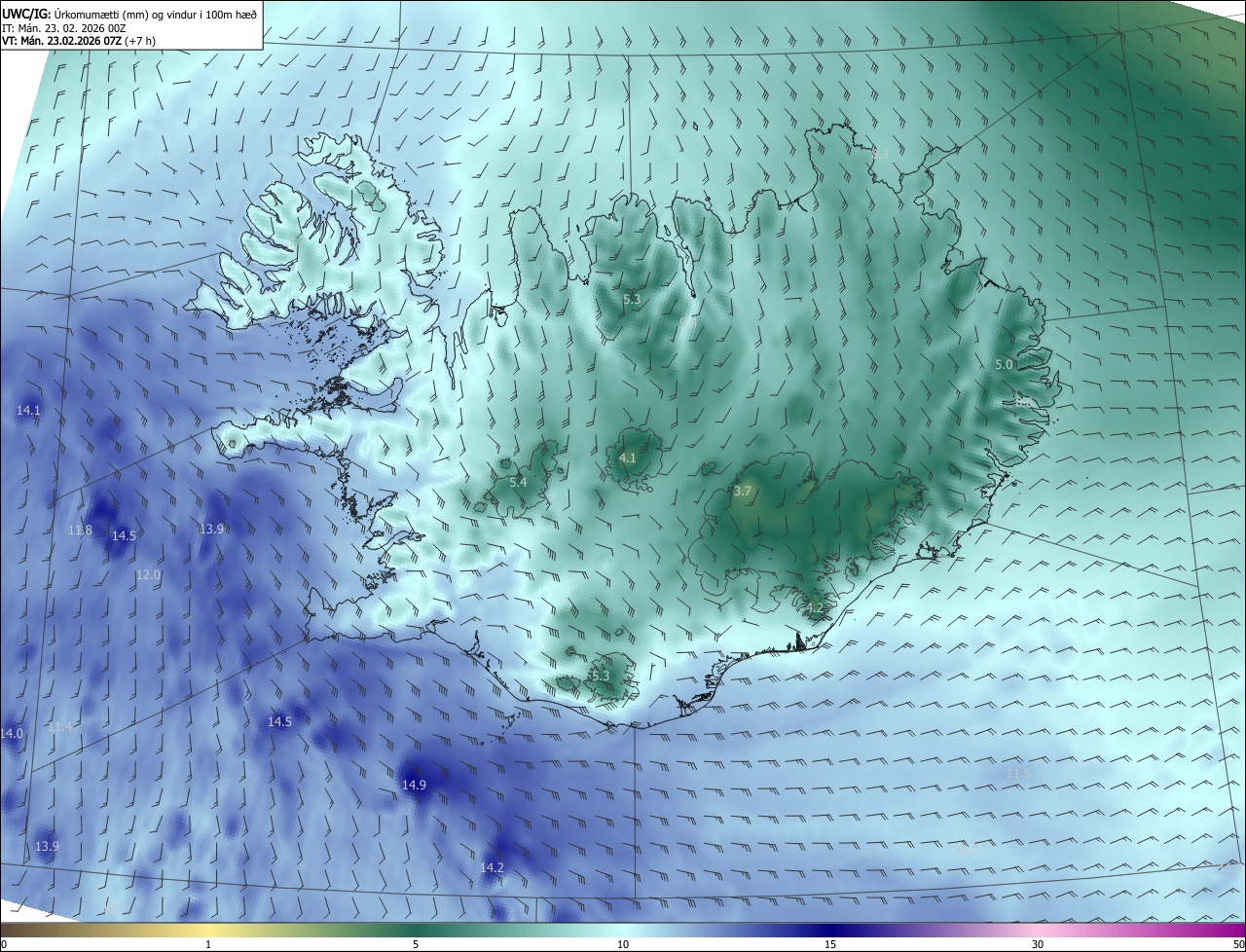The image size is (1246, 952).
Task: Click the 11.5 value label over the sea
Action: coord(1018,774)
